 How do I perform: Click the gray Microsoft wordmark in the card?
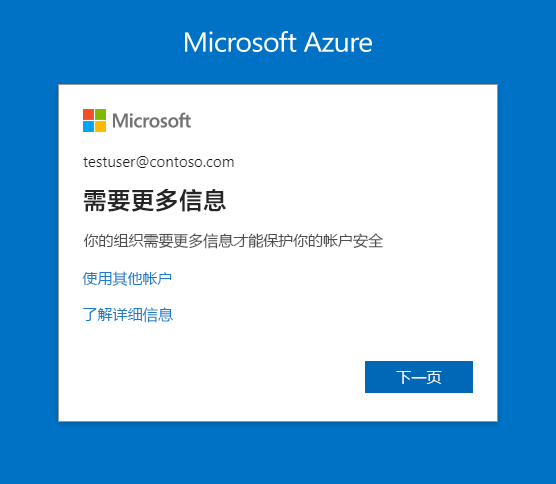152,121
